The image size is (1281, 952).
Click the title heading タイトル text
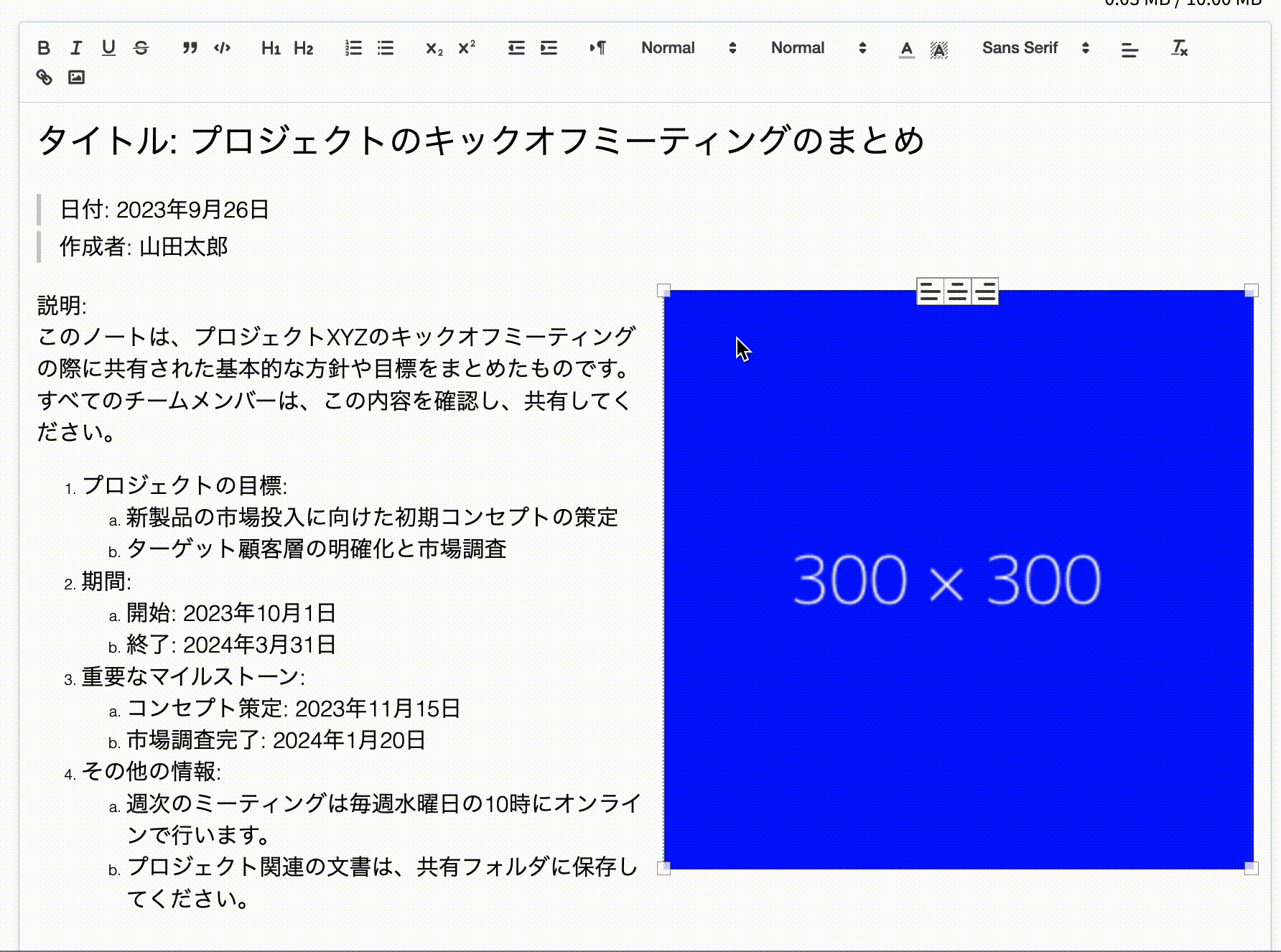pyautogui.click(x=480, y=140)
